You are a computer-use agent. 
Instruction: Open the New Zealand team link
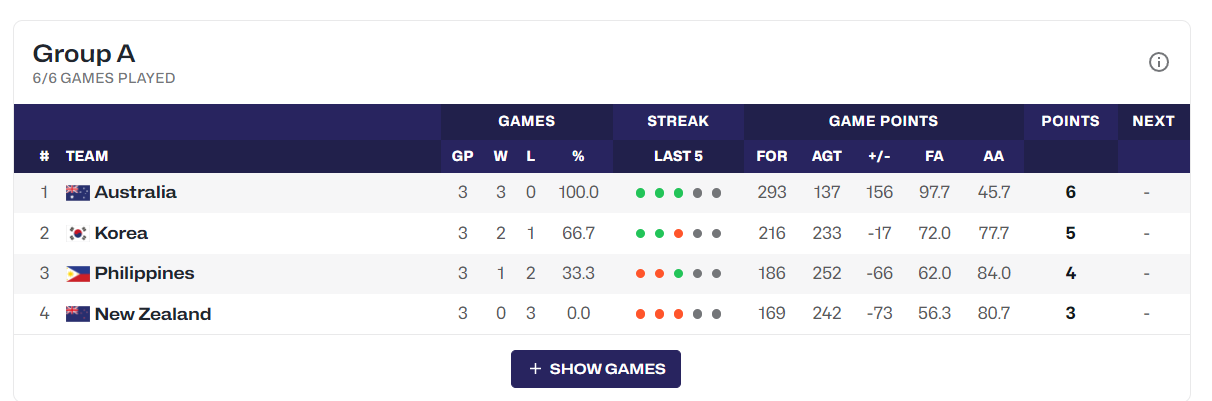pyautogui.click(x=153, y=314)
